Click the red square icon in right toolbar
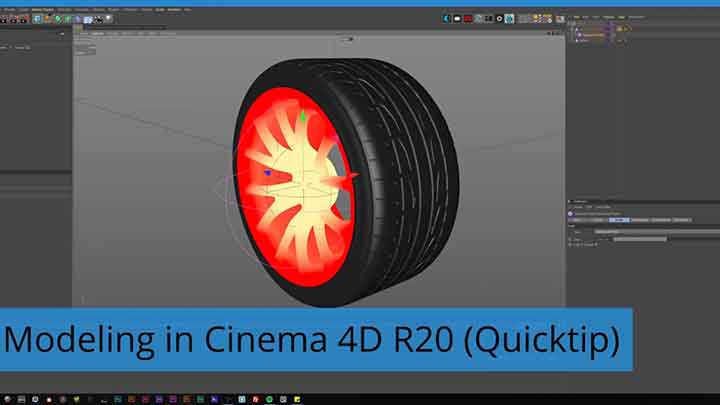The width and height of the screenshot is (720, 405). click(468, 19)
